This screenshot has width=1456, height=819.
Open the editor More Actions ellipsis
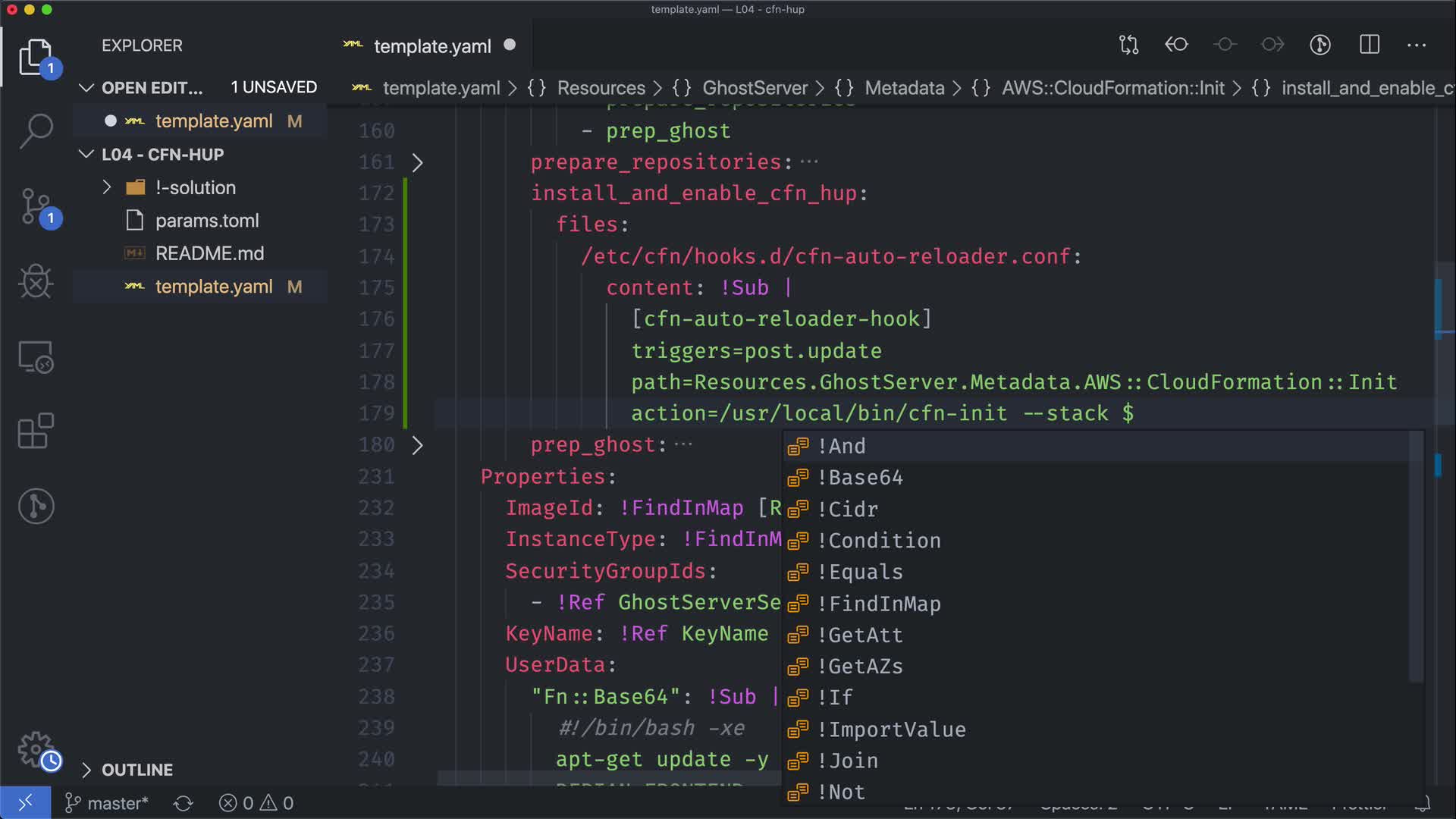point(1416,45)
